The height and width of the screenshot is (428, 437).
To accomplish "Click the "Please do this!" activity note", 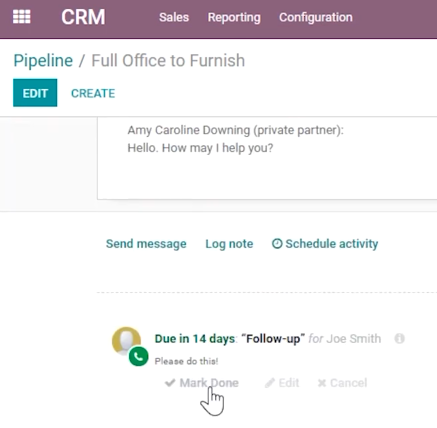I will [x=186, y=361].
